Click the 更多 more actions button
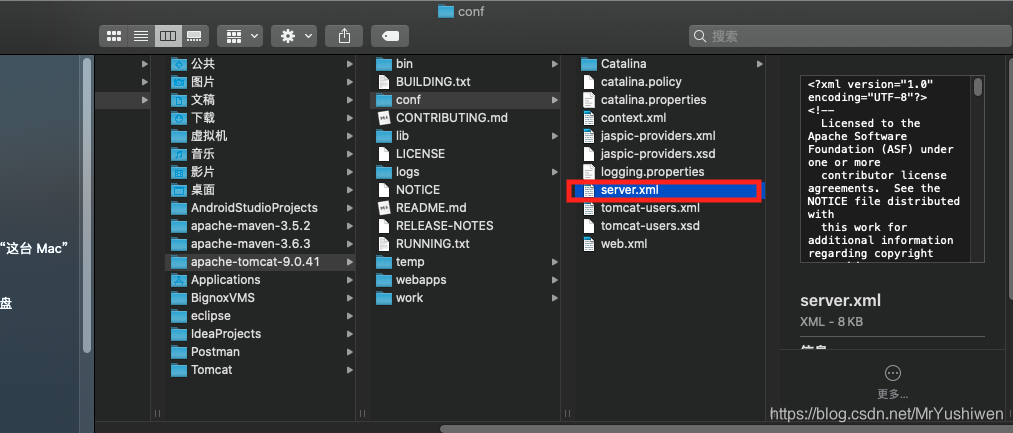Image resolution: width=1013 pixels, height=433 pixels. [893, 381]
